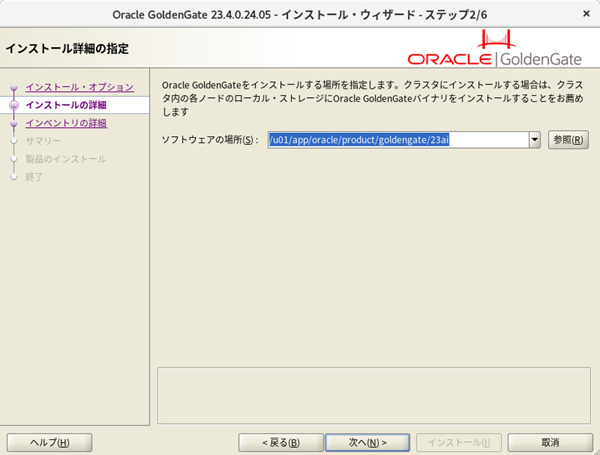Open the インストール・オプション step link
Screen dimensions: 600x455
point(80,87)
